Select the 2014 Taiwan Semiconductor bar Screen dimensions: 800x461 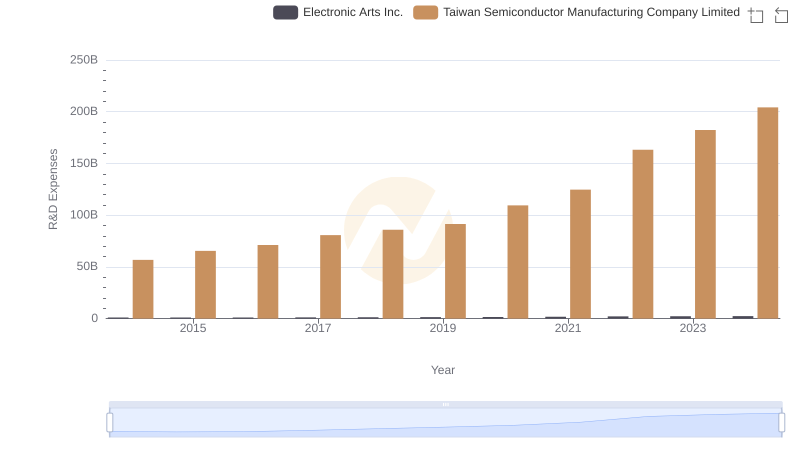point(143,289)
